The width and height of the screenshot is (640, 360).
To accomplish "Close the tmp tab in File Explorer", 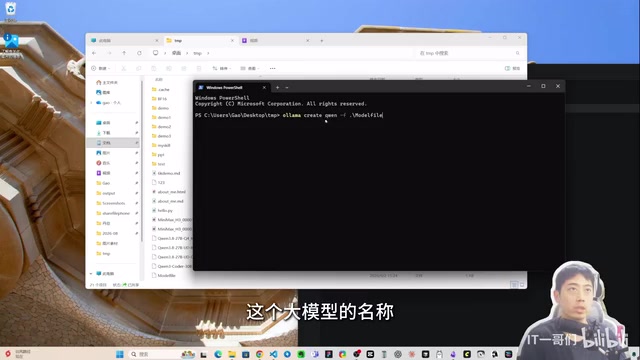I will pos(232,40).
